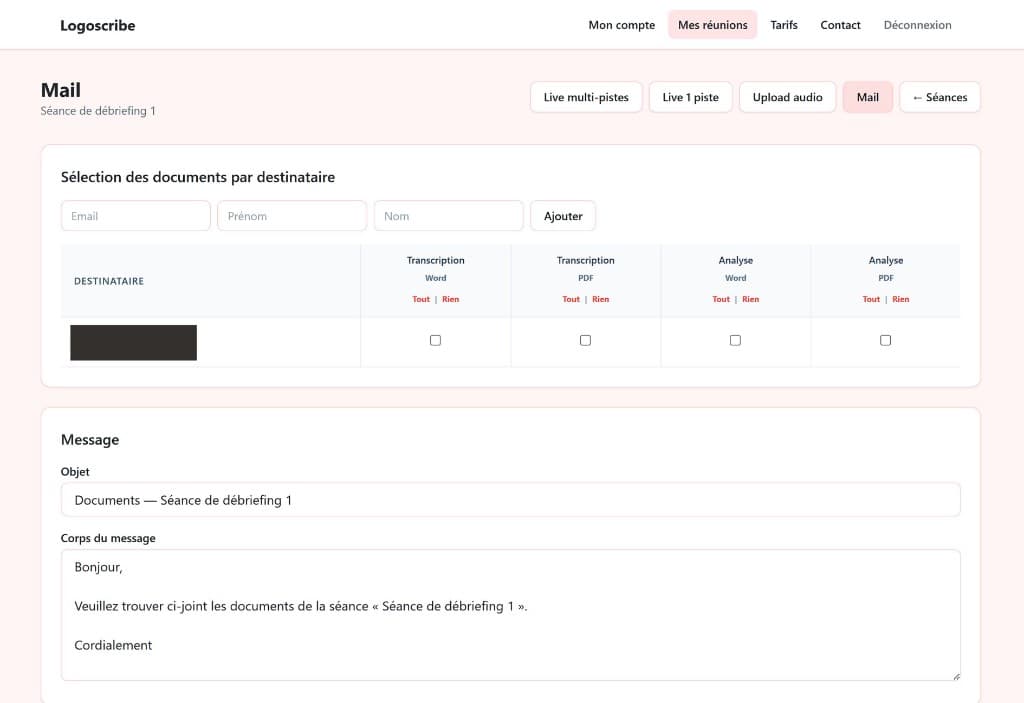1024x703 pixels.
Task: Select "Tout" under Analyse Word
Action: pyautogui.click(x=720, y=298)
